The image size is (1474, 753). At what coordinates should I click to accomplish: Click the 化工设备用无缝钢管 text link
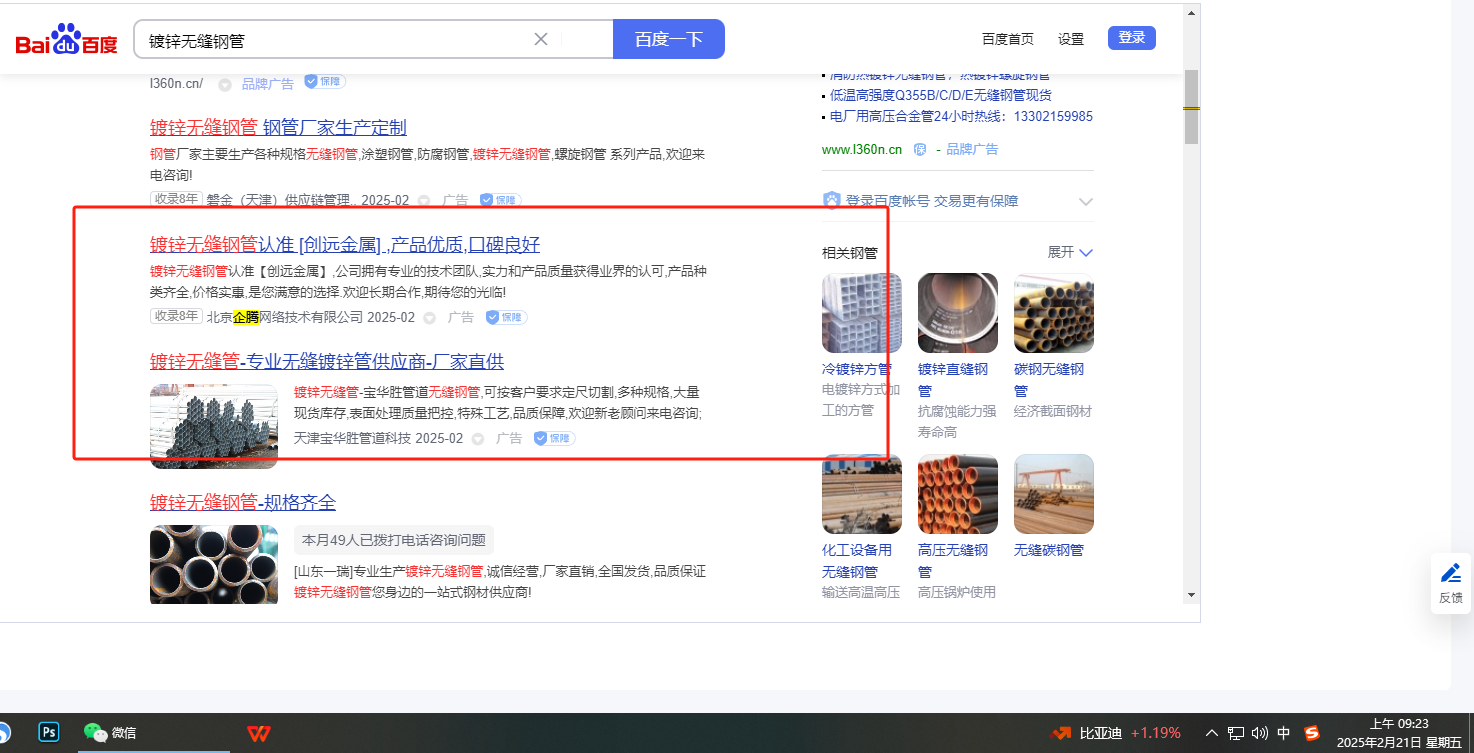[x=857, y=560]
